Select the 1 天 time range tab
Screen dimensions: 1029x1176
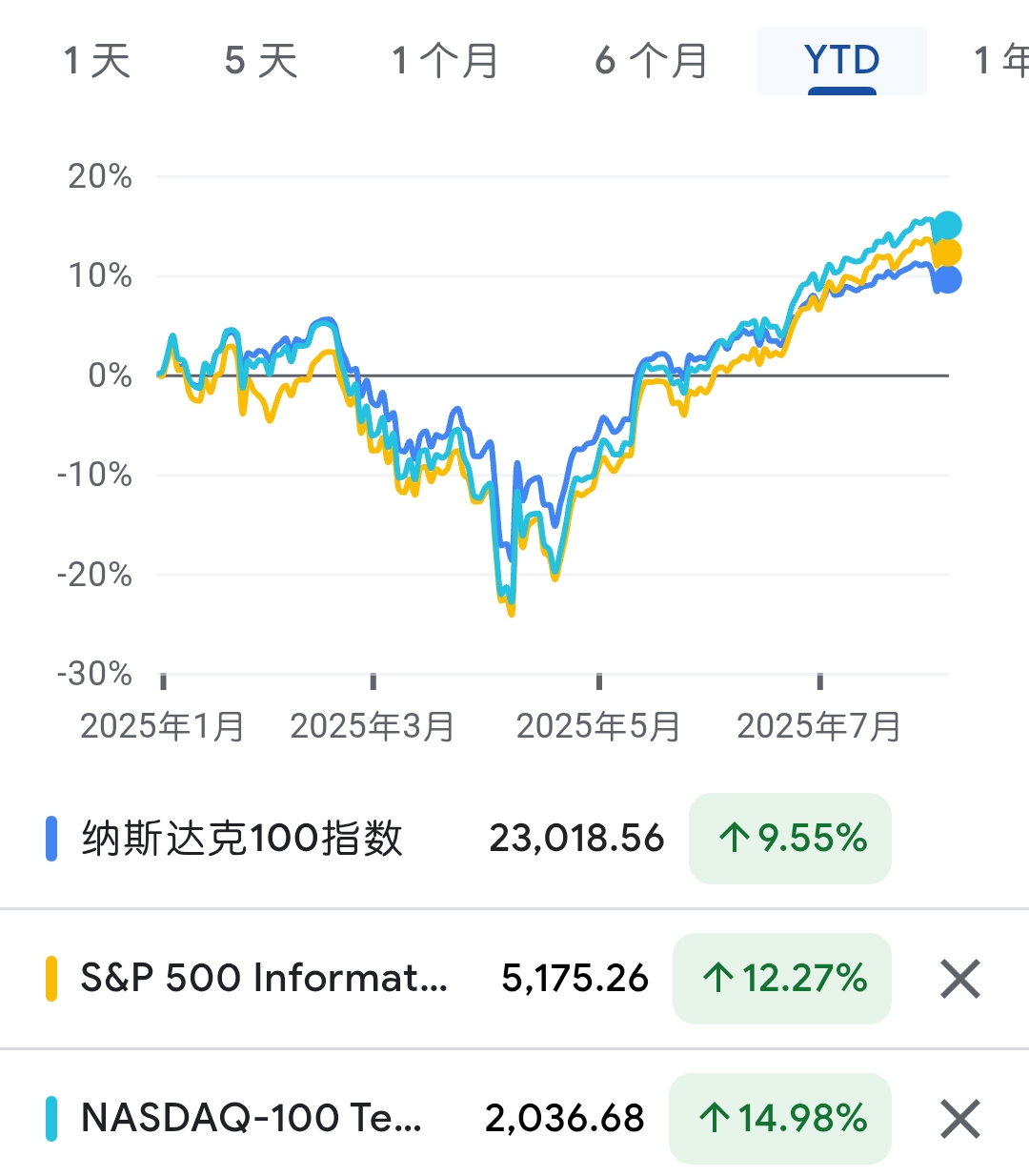click(96, 61)
